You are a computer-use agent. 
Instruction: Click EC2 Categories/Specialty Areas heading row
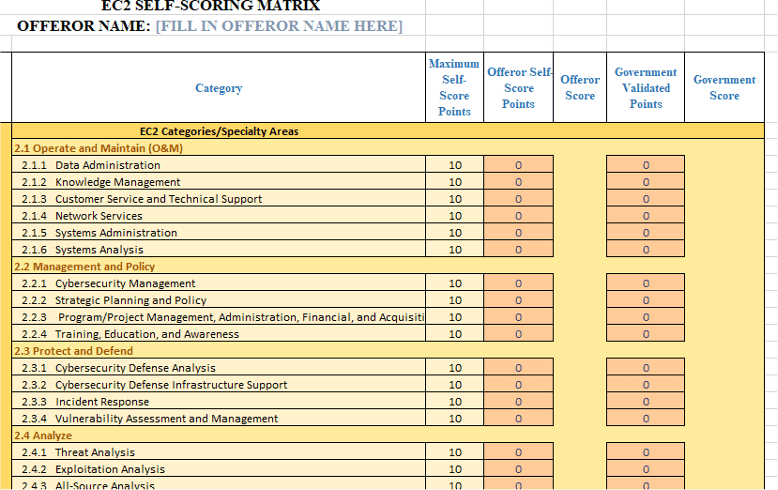pos(388,131)
